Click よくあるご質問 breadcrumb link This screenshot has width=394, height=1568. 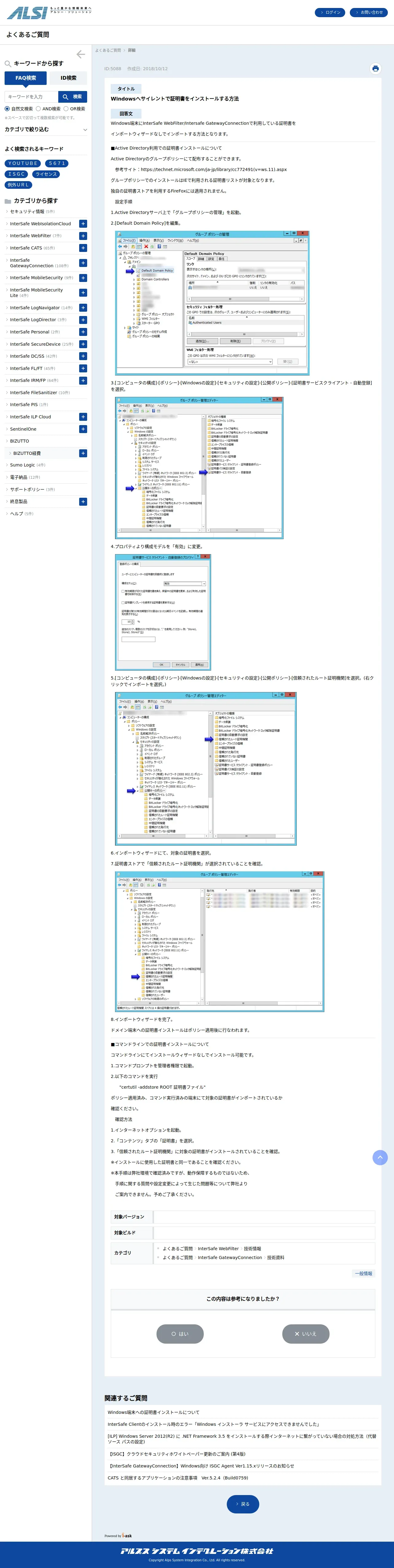pyautogui.click(x=108, y=51)
